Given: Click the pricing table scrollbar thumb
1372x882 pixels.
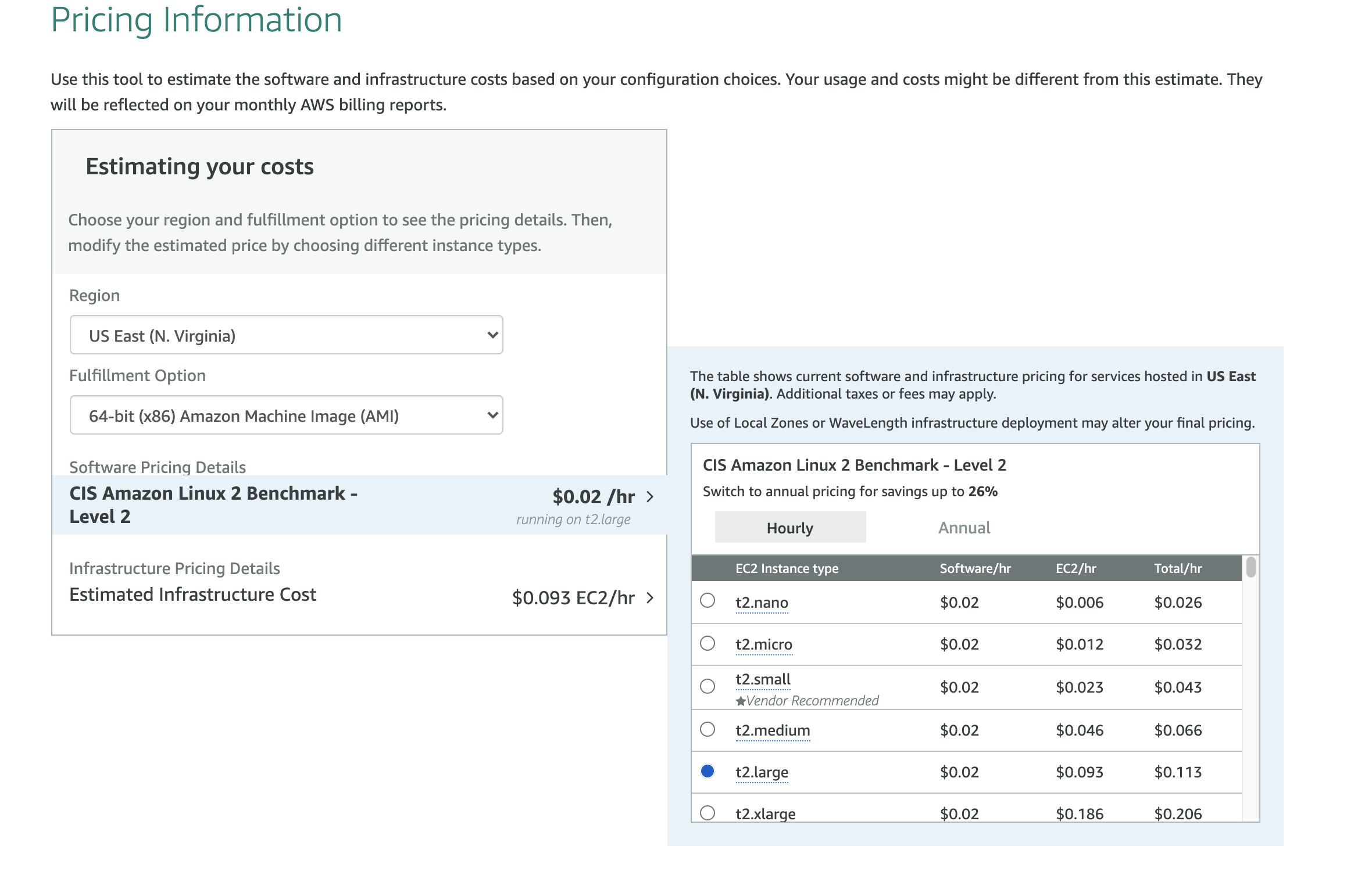Looking at the screenshot, I should pos(1251,567).
